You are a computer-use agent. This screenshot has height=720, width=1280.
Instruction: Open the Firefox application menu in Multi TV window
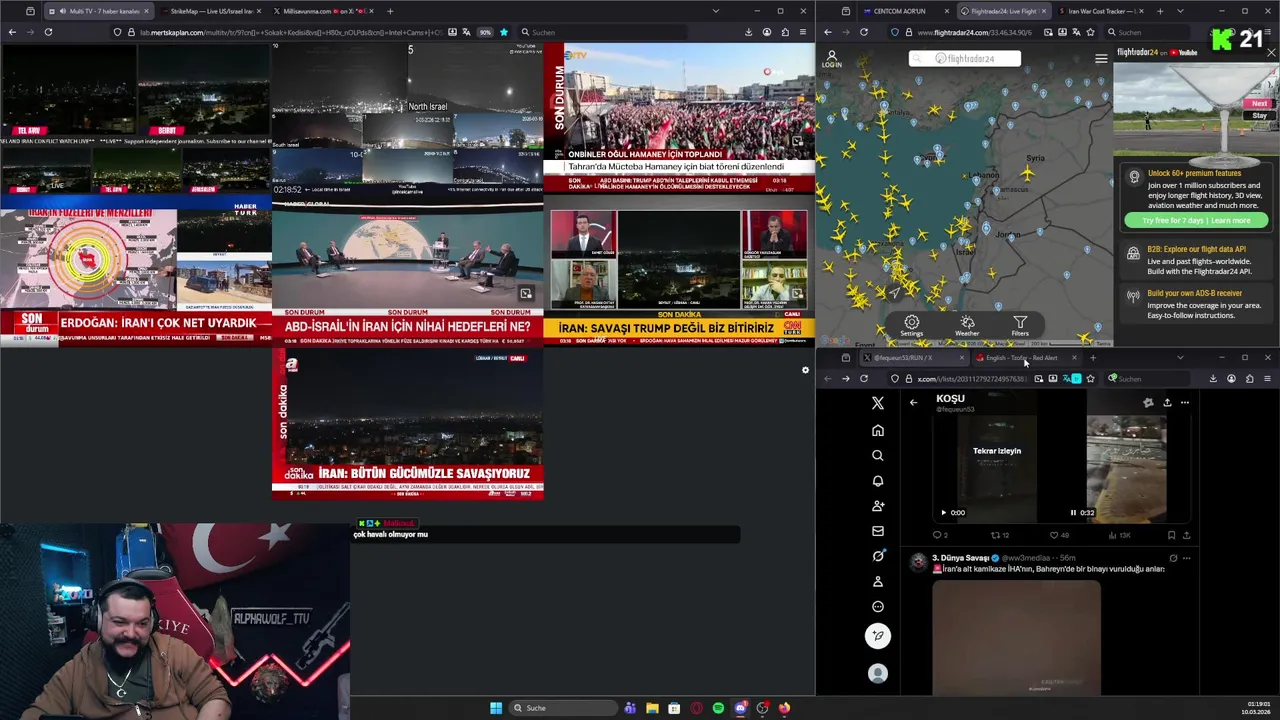click(803, 32)
